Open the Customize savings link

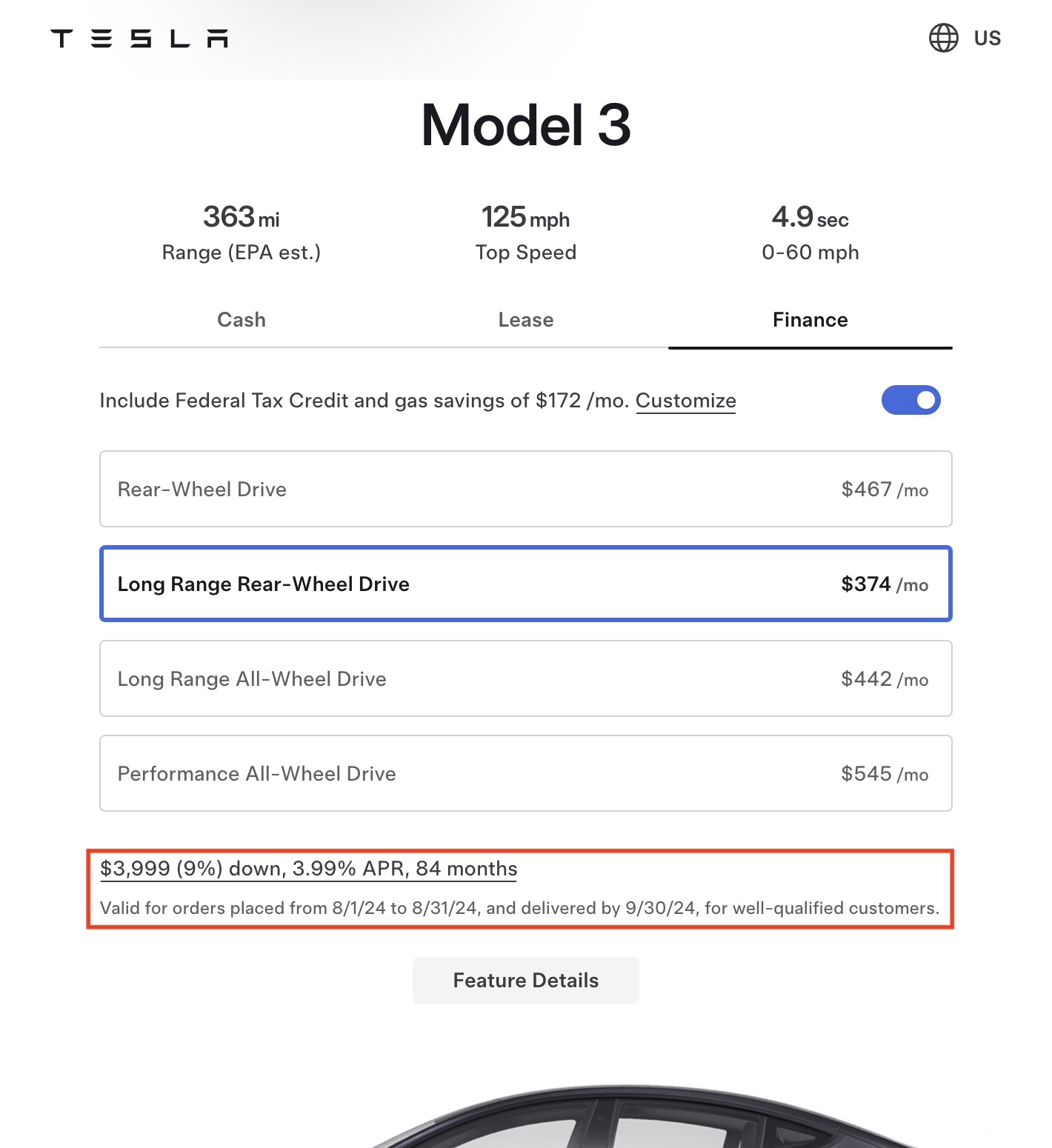686,401
